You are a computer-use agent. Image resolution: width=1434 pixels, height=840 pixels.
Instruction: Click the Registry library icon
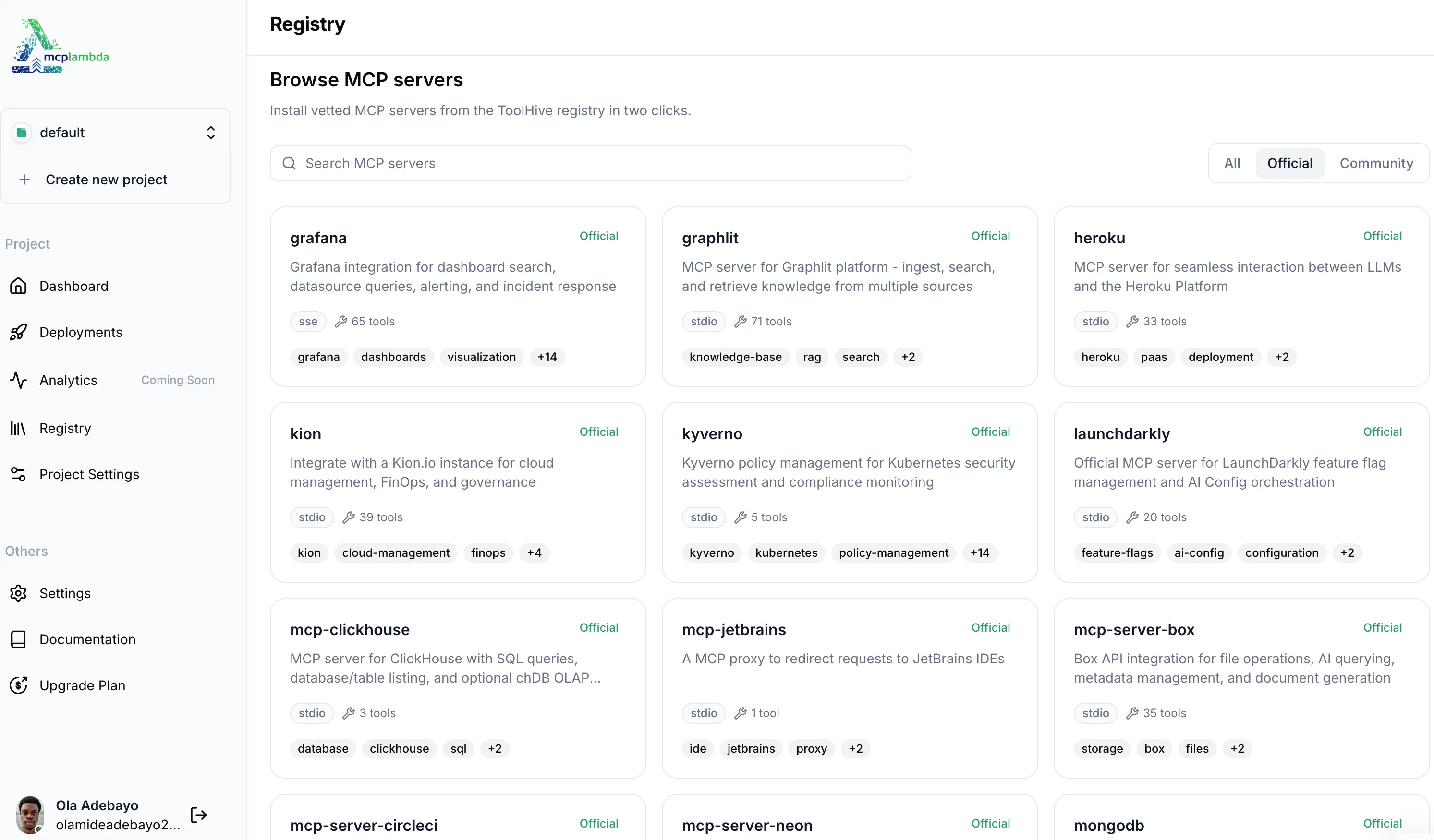[18, 428]
